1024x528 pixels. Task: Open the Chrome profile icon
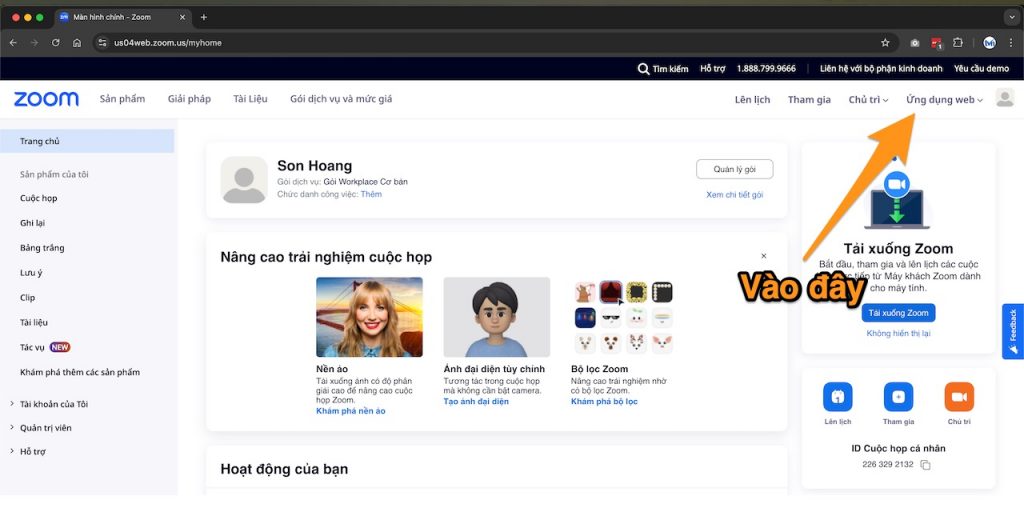pos(989,43)
